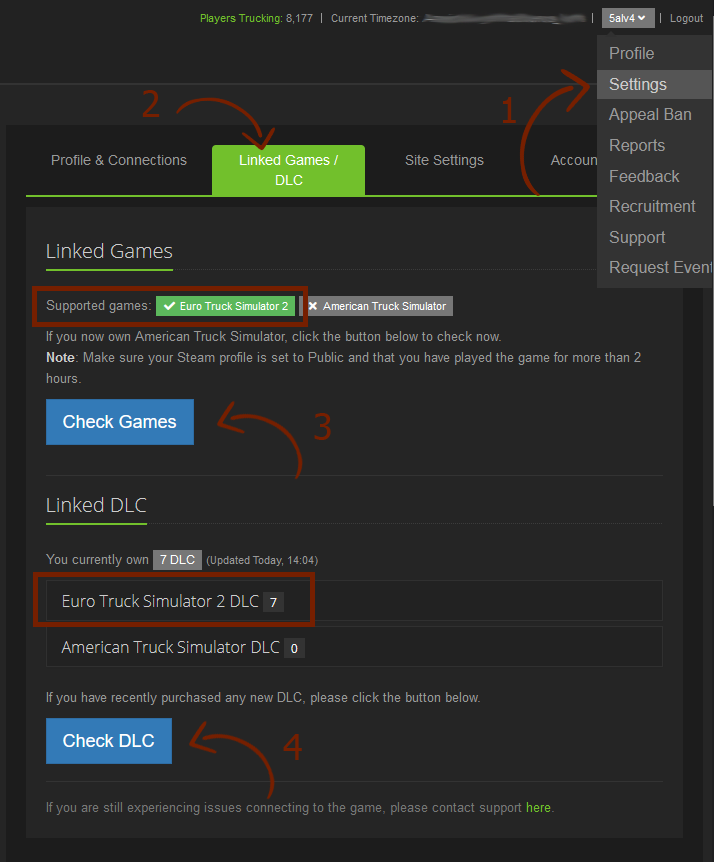Follow the support 'here' link
714x862 pixels.
538,808
